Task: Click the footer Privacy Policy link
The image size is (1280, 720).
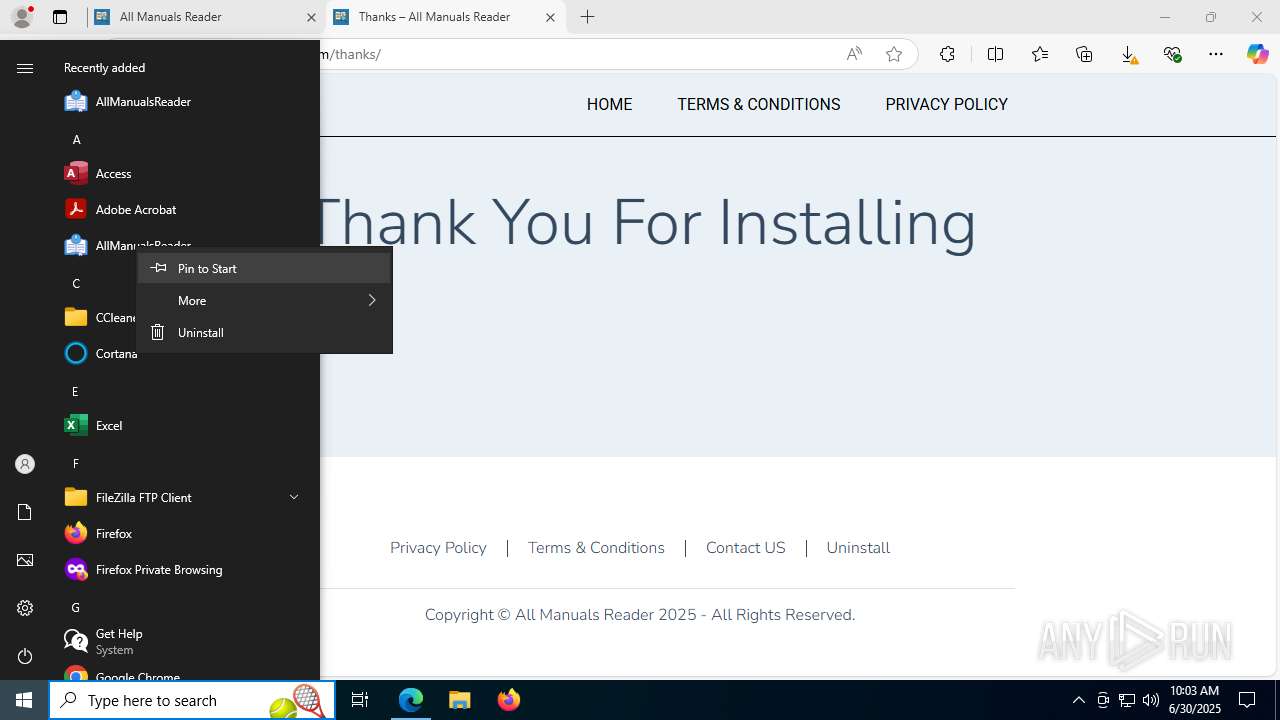Action: coord(438,548)
